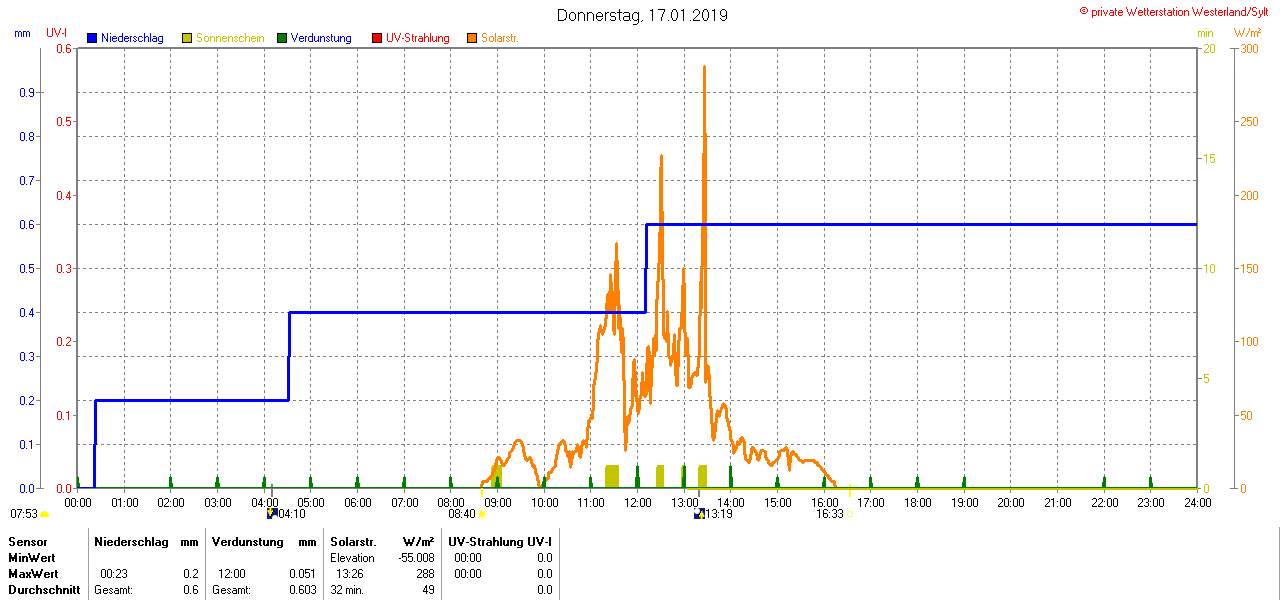The height and width of the screenshot is (600, 1280).
Task: Click the 08:40 sunrise time label
Action: [462, 514]
